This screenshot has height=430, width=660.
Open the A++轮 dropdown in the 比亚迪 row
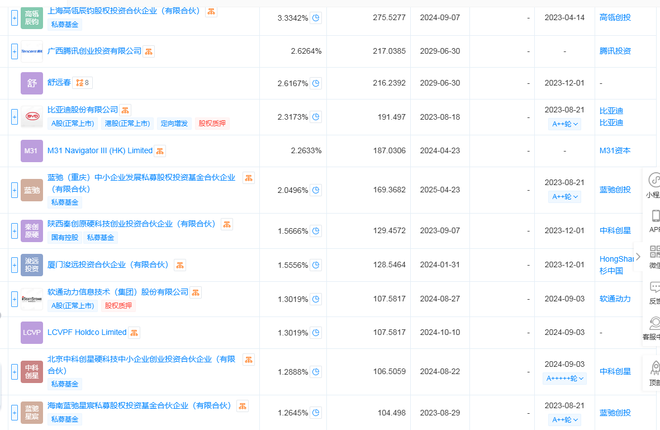pyautogui.click(x=566, y=124)
